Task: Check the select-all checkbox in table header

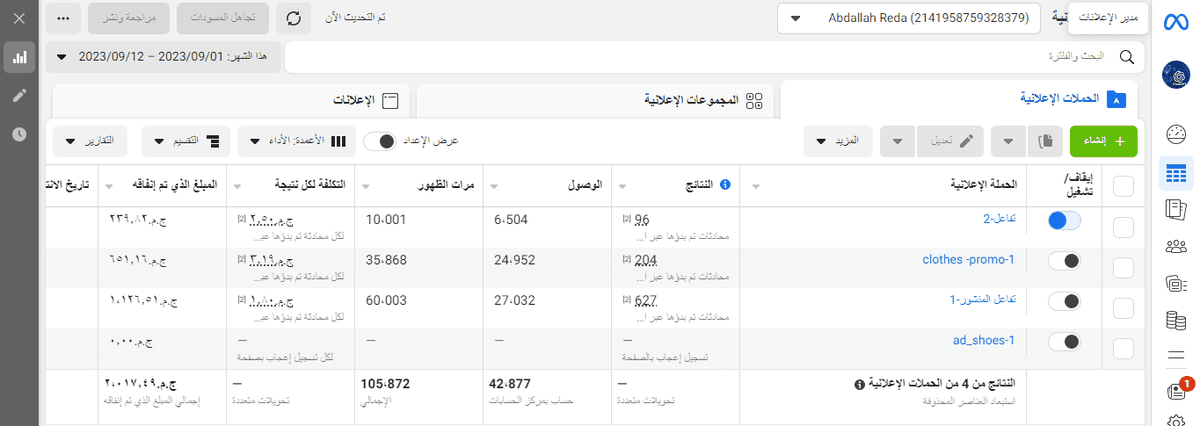Action: click(1123, 186)
